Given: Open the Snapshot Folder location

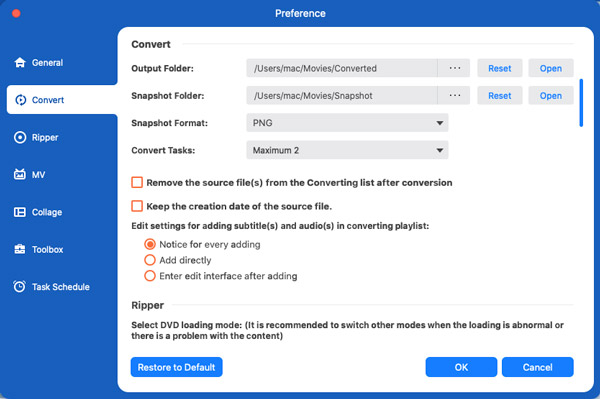Looking at the screenshot, I should click(551, 96).
